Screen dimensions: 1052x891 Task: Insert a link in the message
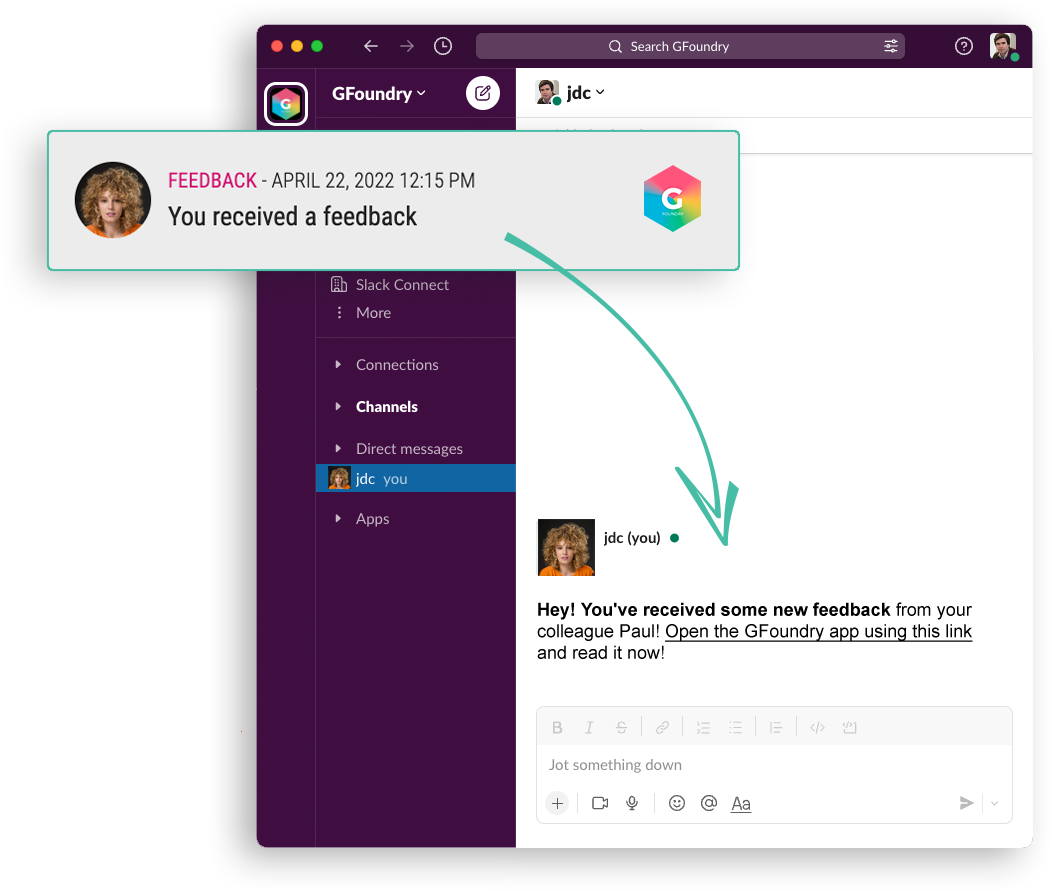[x=662, y=727]
